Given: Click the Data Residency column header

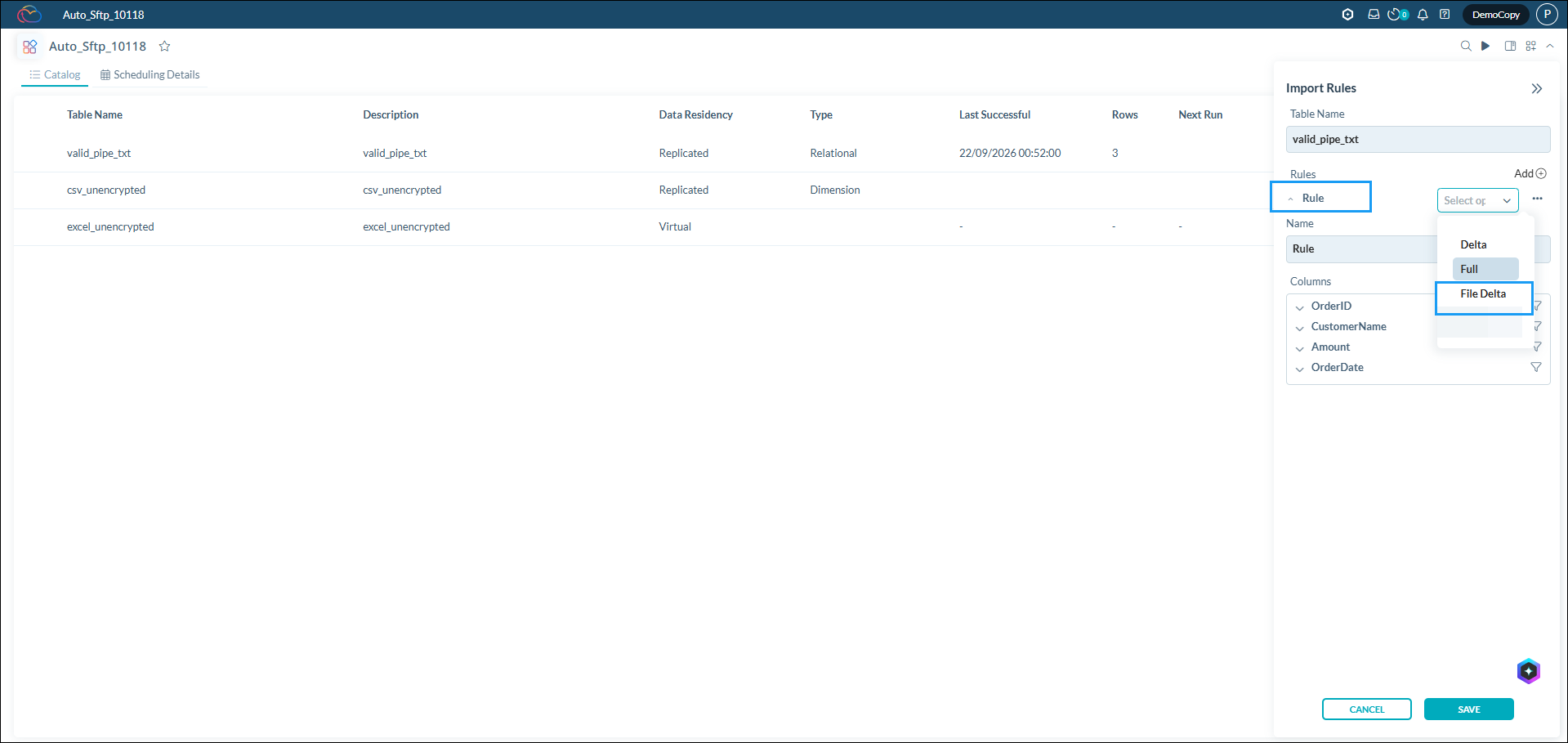Looking at the screenshot, I should (695, 114).
